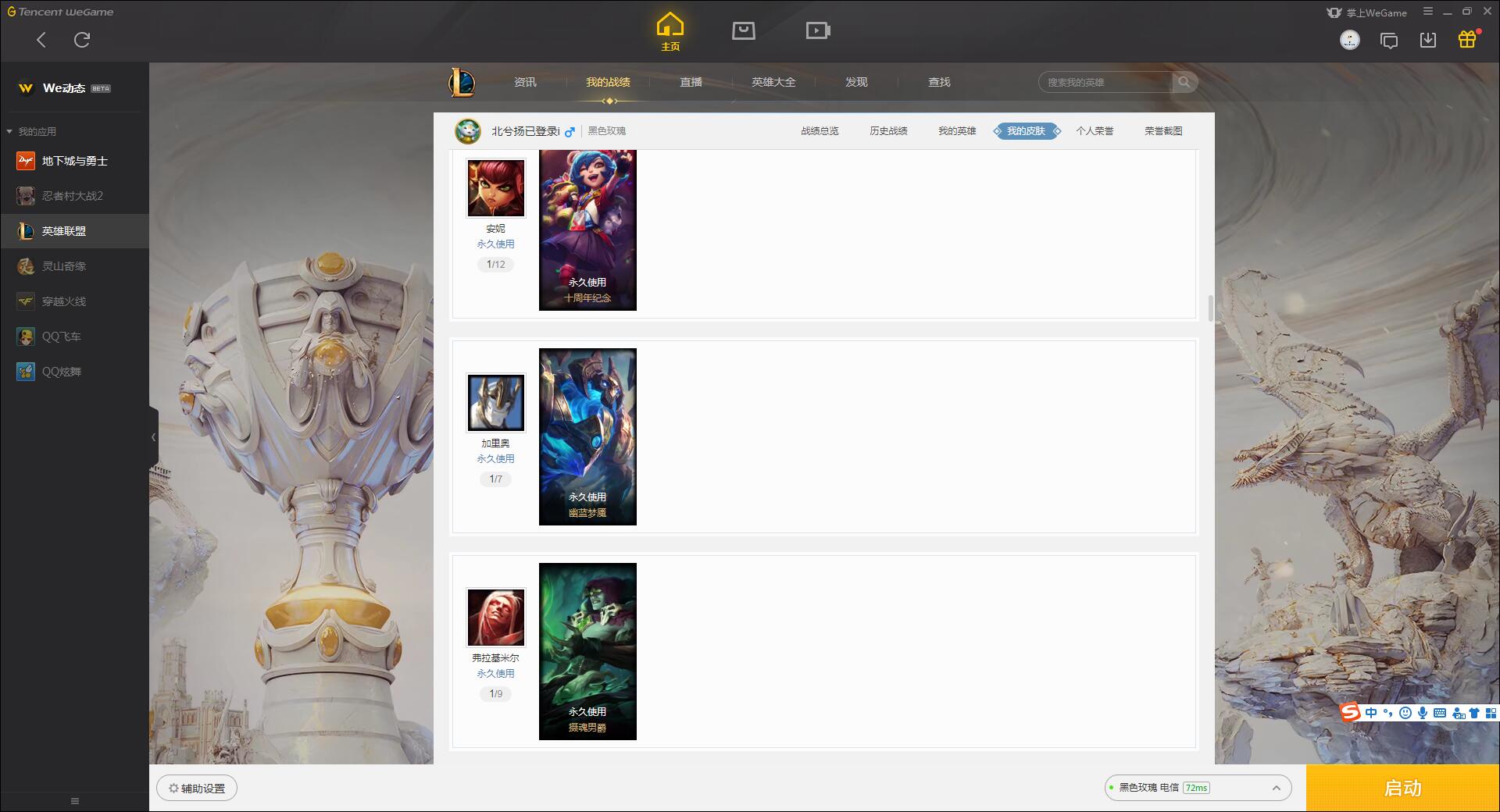Screen dimensions: 1500x812
Task: Open the 摄魂男爵 skin card
Action: (x=587, y=651)
